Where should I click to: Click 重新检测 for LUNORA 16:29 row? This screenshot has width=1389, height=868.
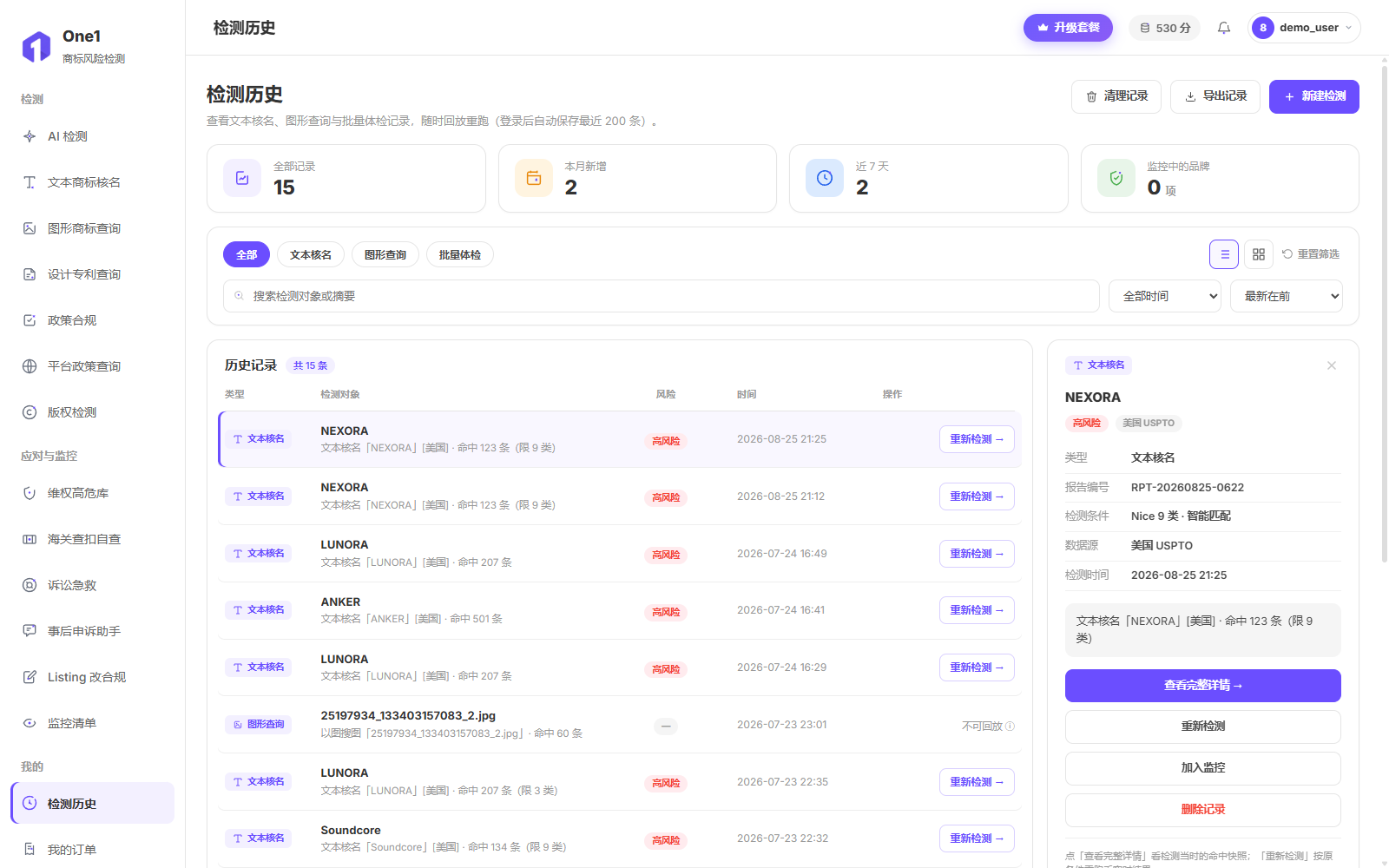click(977, 667)
